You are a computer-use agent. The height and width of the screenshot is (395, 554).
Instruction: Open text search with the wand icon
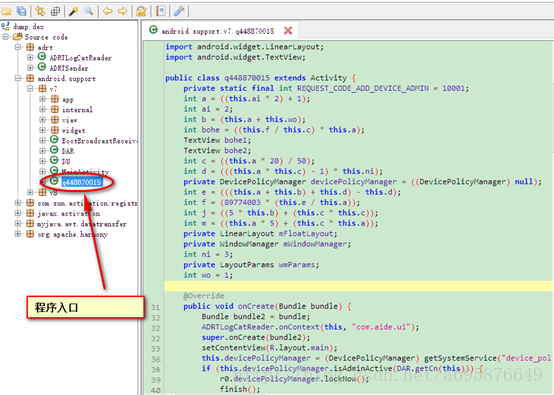[x=73, y=11]
